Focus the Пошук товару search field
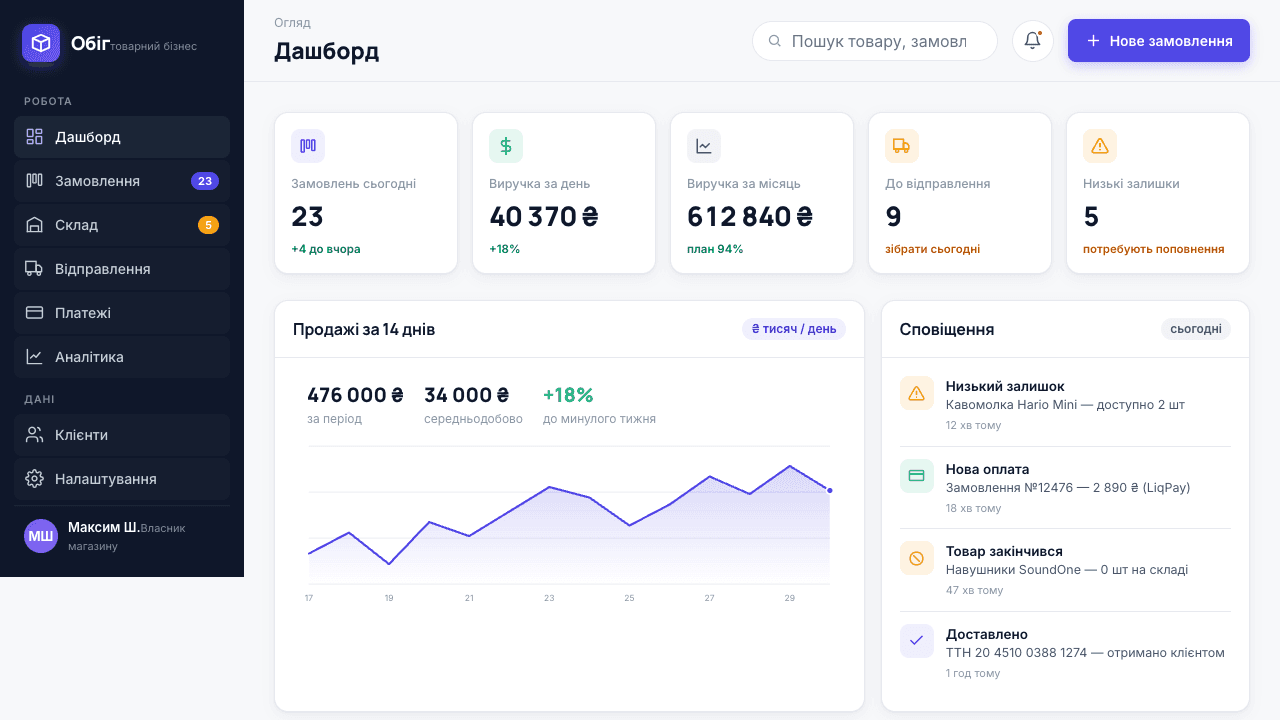1280x720 pixels. coord(875,41)
